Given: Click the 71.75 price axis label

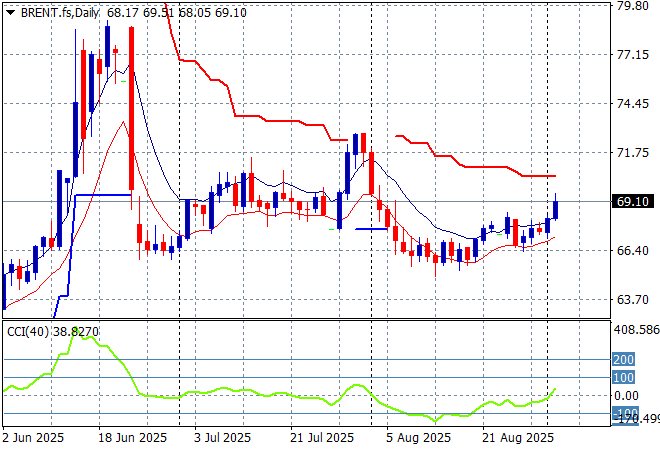Looking at the screenshot, I should tap(632, 152).
